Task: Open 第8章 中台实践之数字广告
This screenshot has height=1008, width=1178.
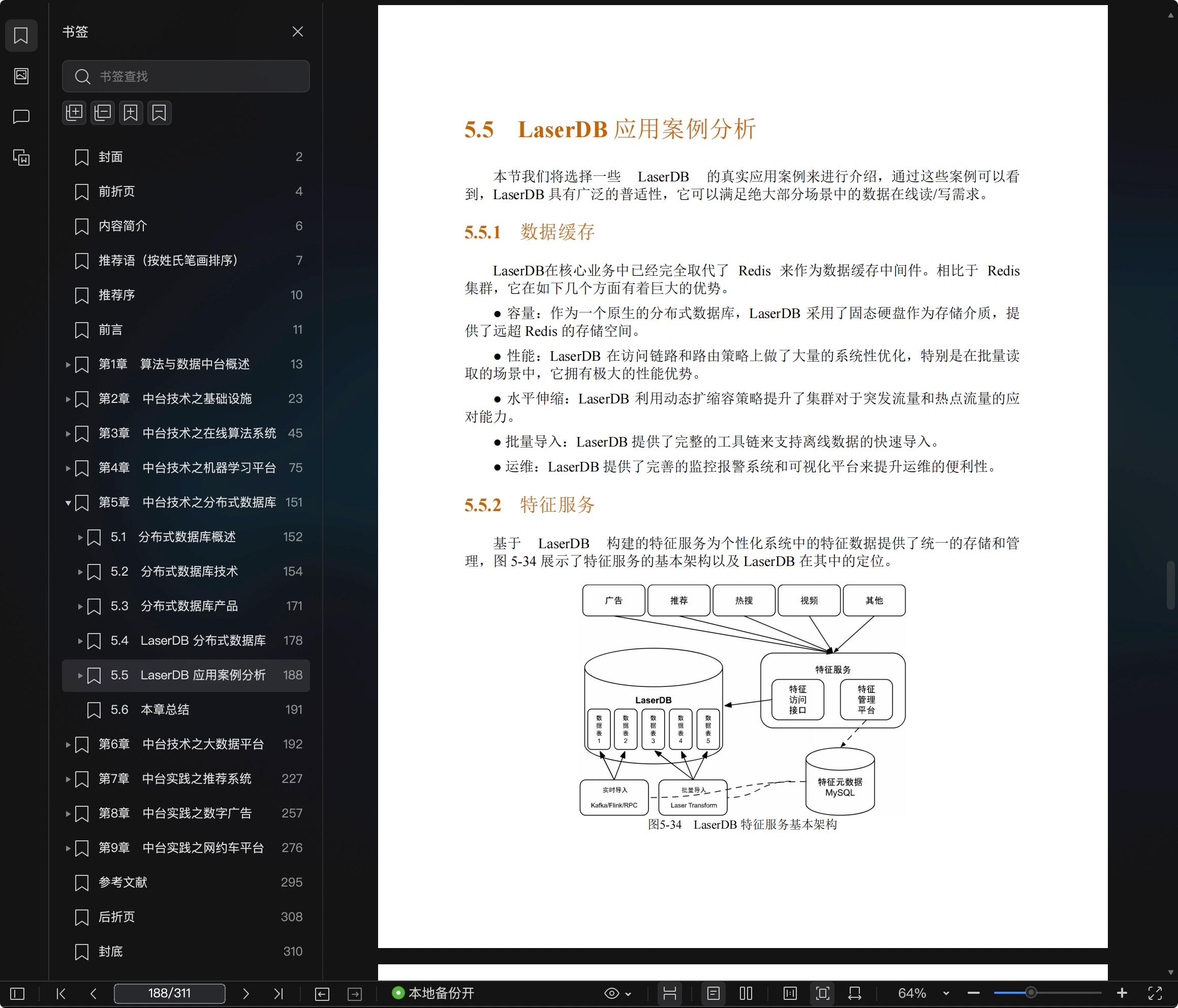Action: coord(186,813)
